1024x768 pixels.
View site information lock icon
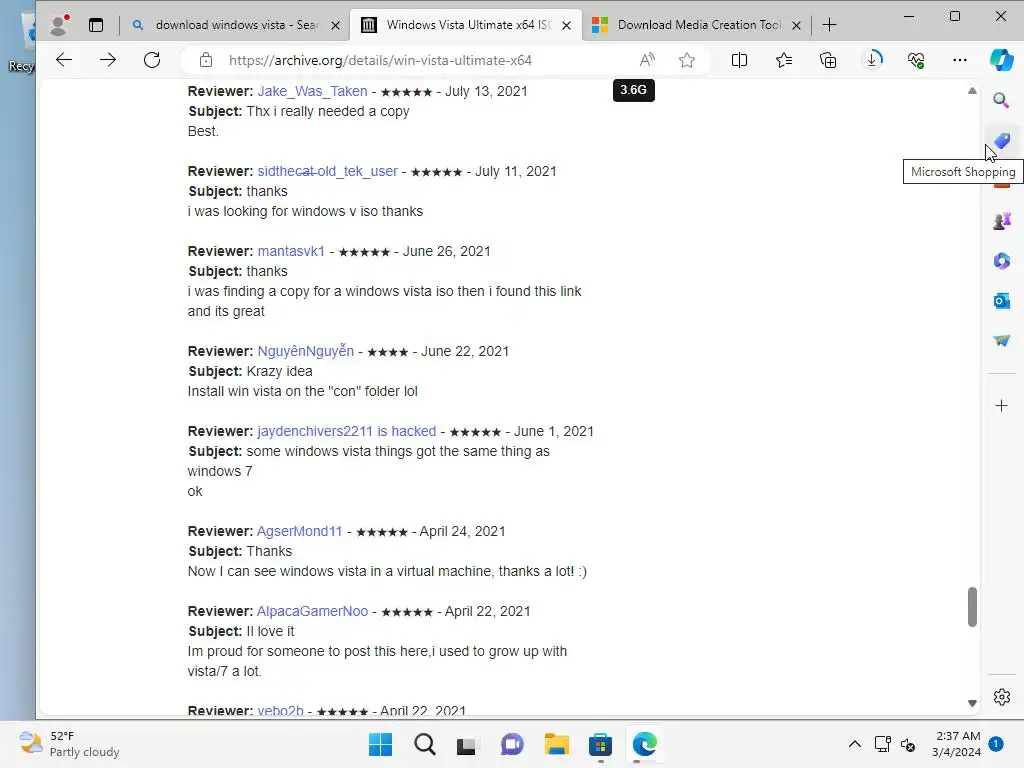click(x=206, y=60)
